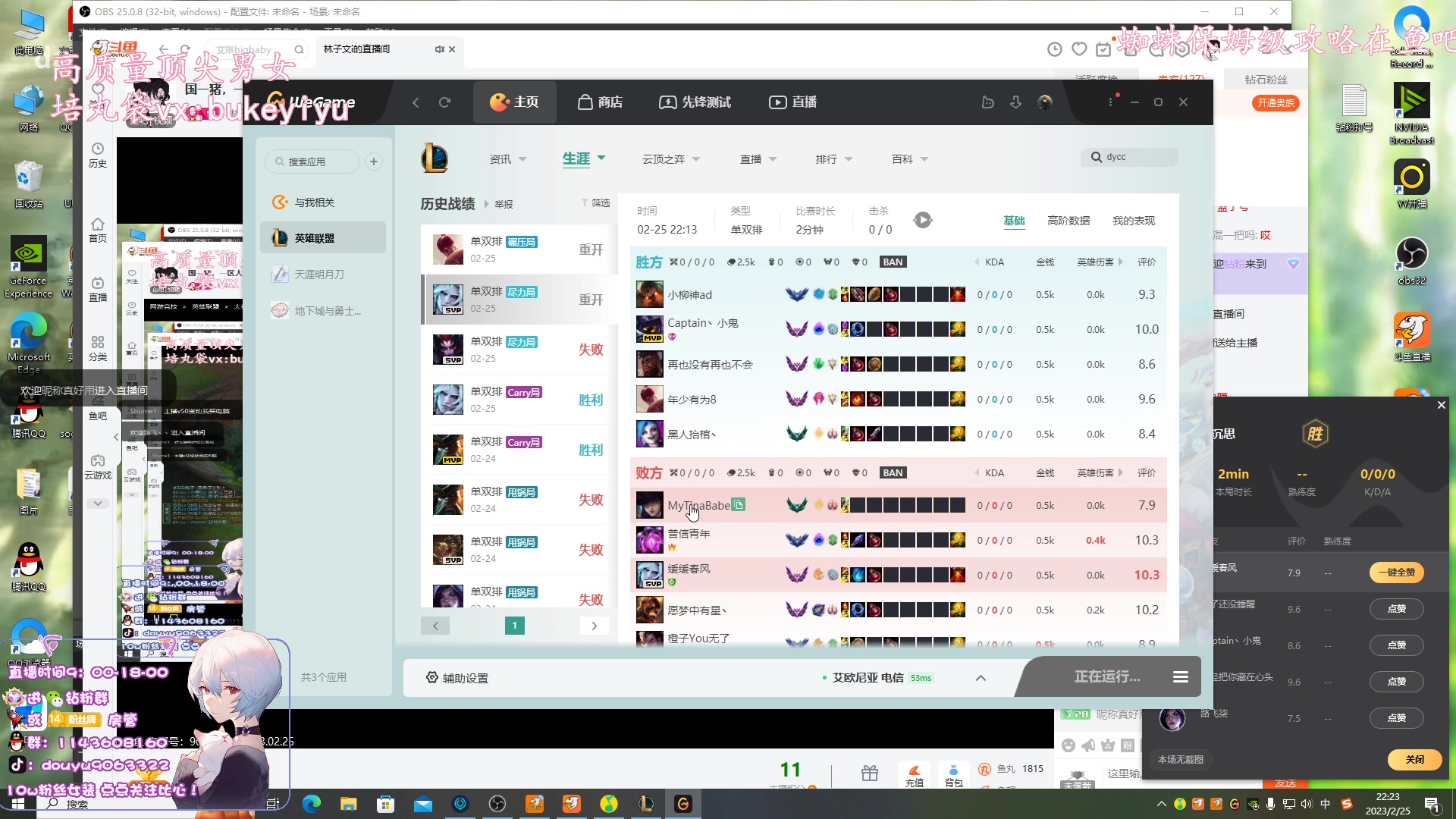Switch to 高阶数据 tab
The image size is (1456, 819).
(1068, 221)
